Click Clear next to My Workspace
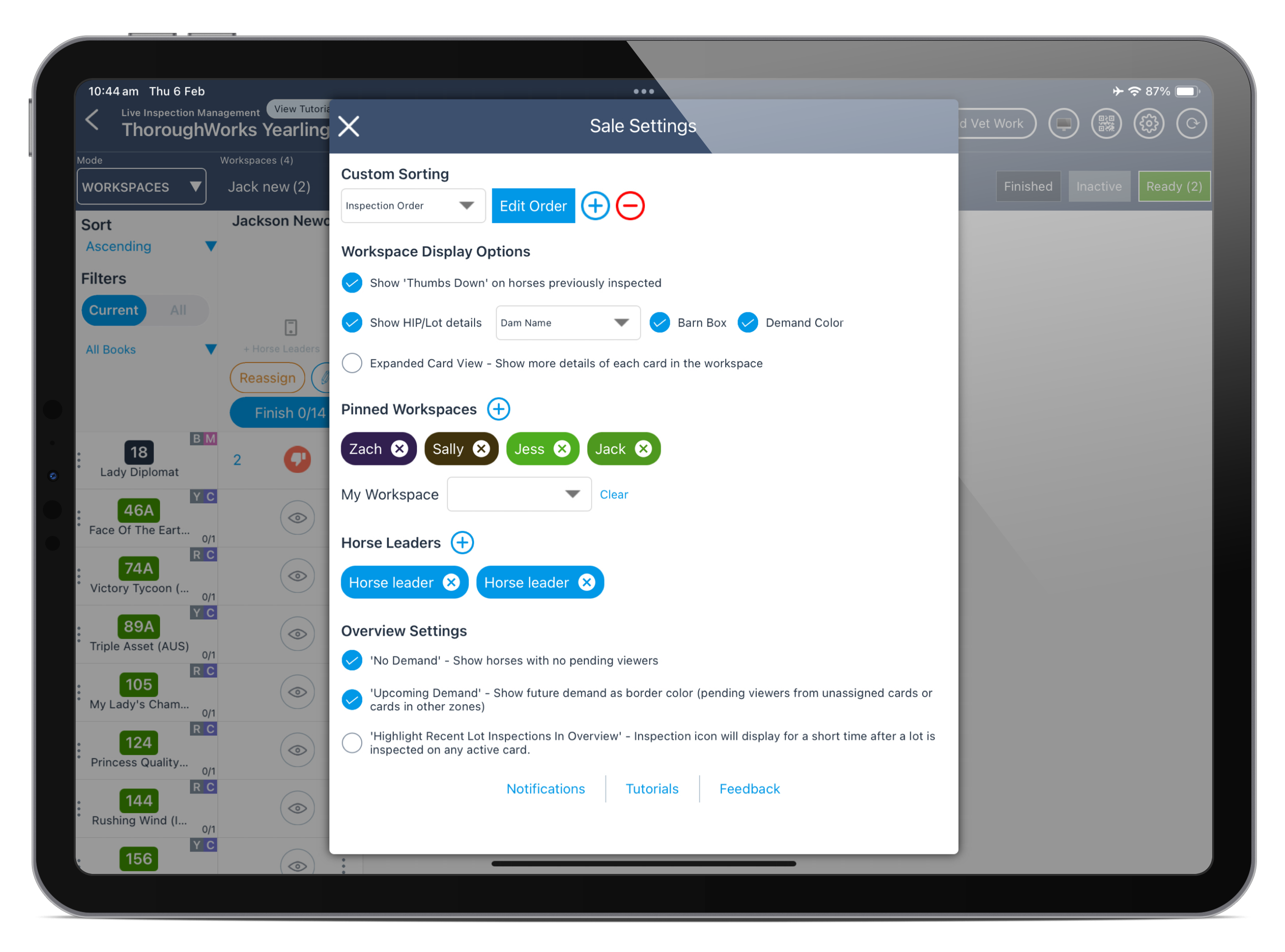 tap(614, 494)
